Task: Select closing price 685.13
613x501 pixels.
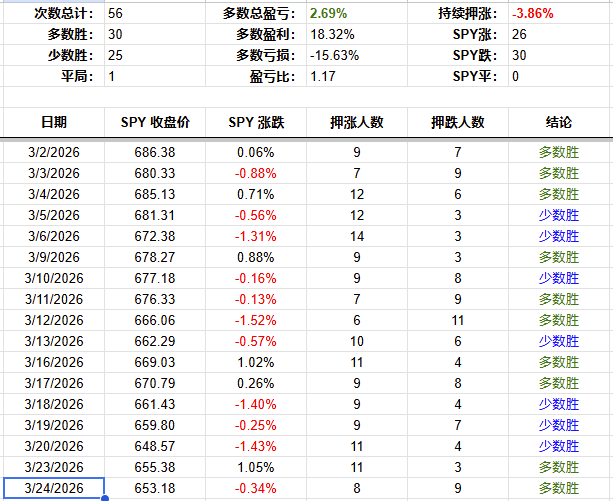Action: [x=155, y=194]
